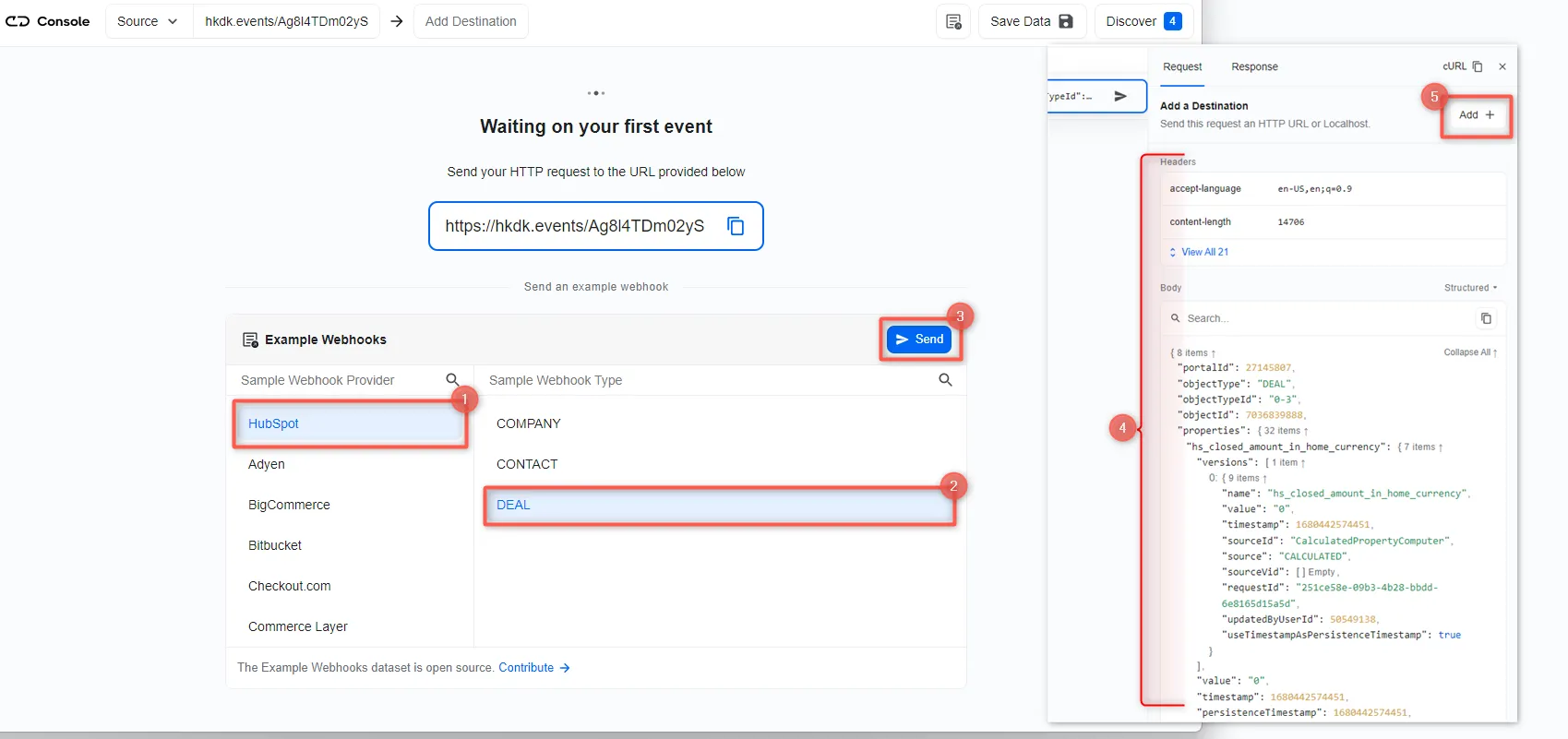Choose the CONTACT webhook type
Screen dimensions: 1568x739
720,464
